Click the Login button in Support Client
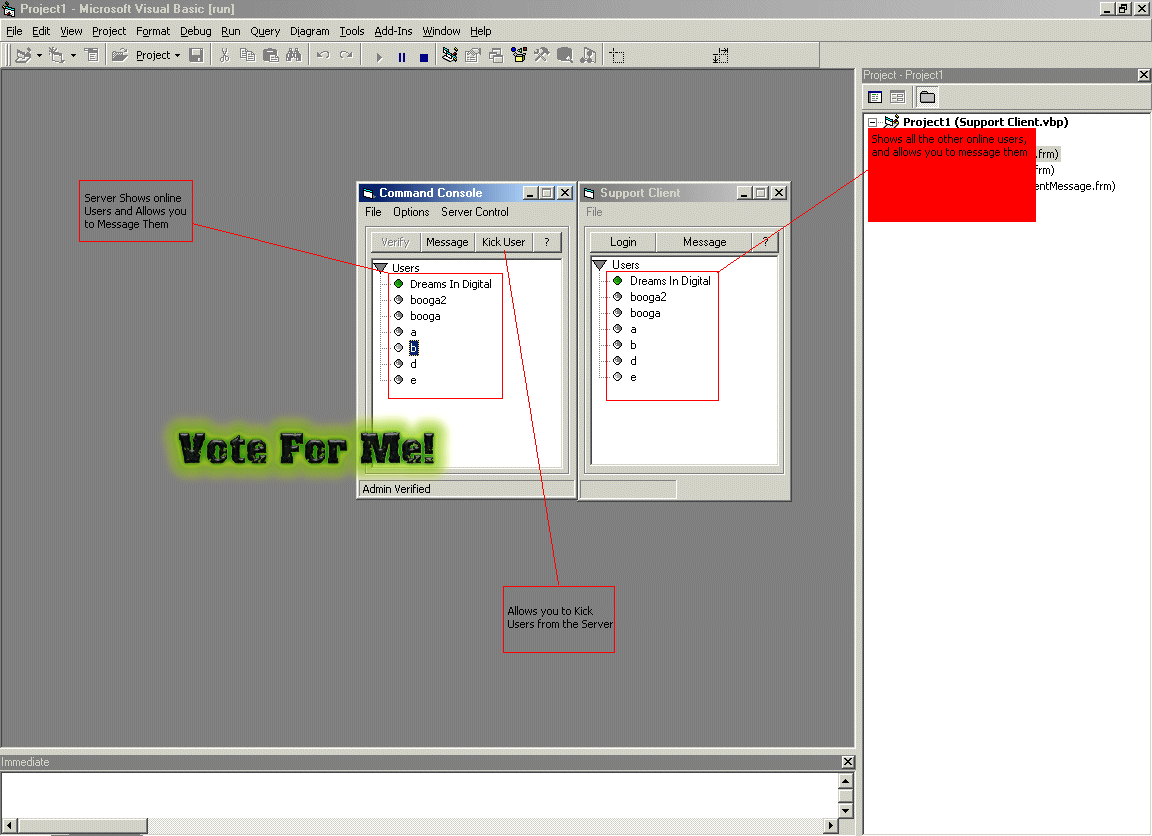This screenshot has width=1152, height=836. [622, 242]
